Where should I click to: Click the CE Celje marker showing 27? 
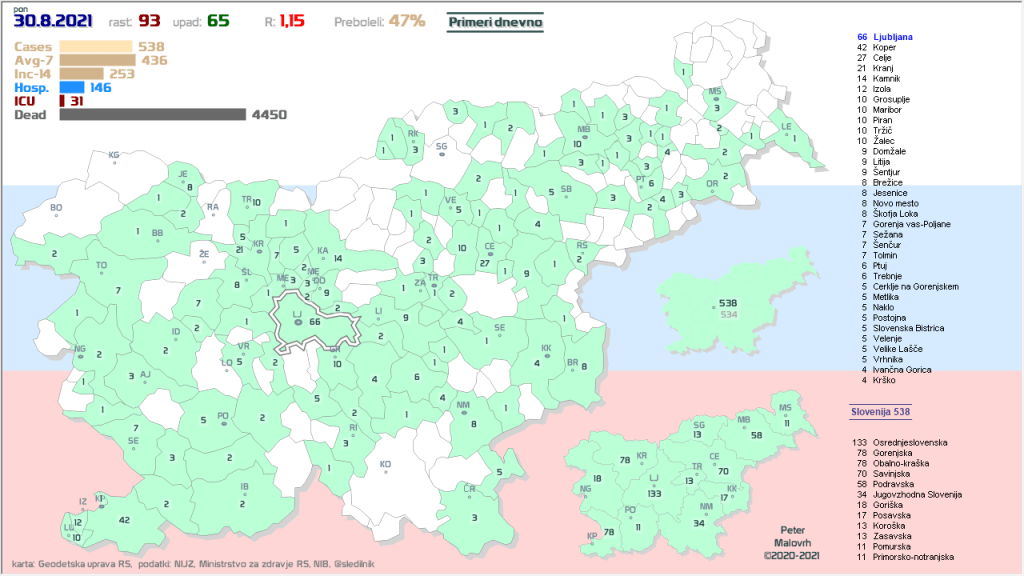(x=489, y=254)
